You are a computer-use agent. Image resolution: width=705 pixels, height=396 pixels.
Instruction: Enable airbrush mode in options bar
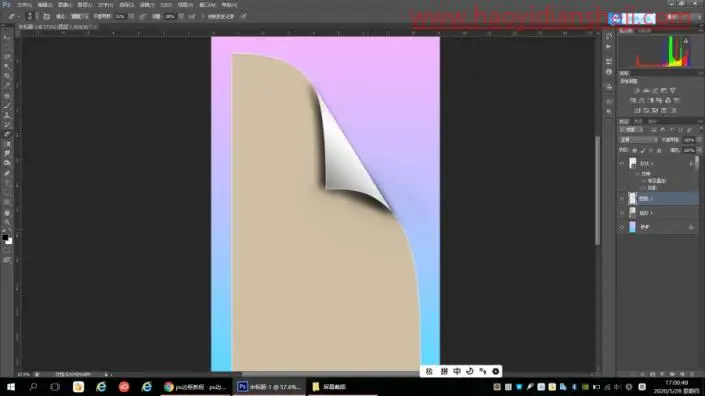point(192,17)
